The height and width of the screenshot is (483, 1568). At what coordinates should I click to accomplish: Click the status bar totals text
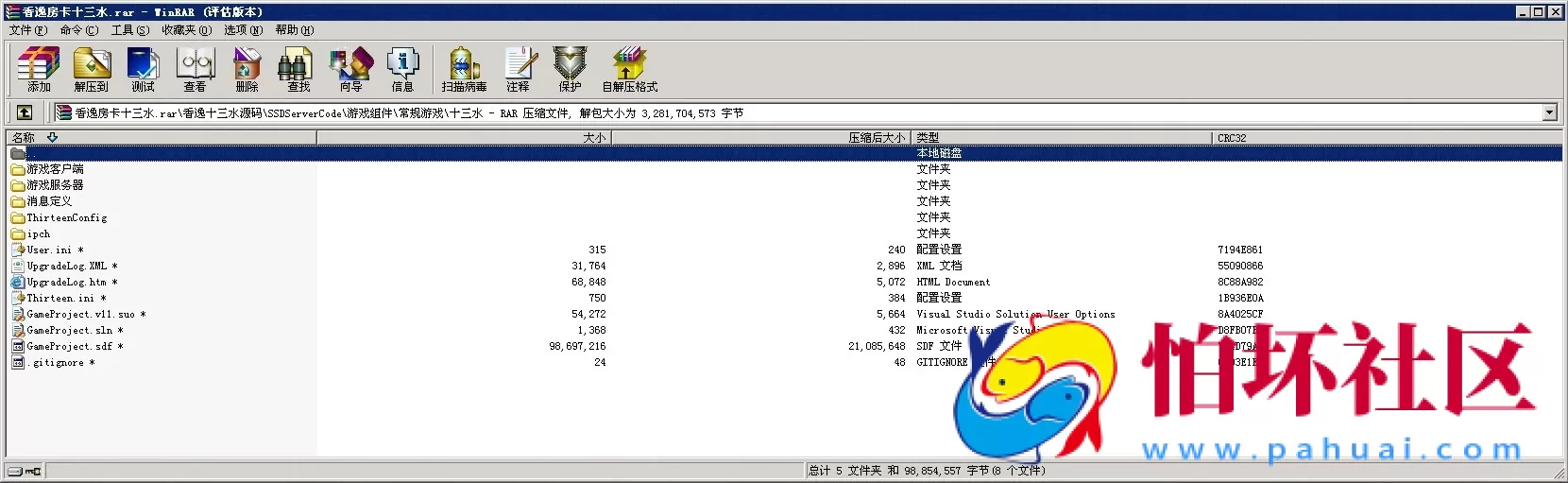[x=928, y=471]
